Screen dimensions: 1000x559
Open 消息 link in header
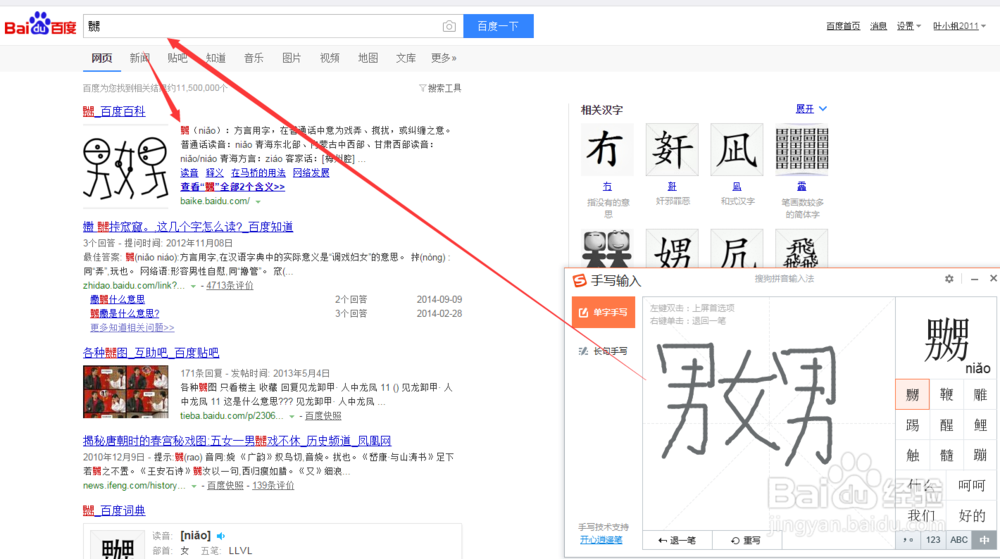(x=879, y=26)
